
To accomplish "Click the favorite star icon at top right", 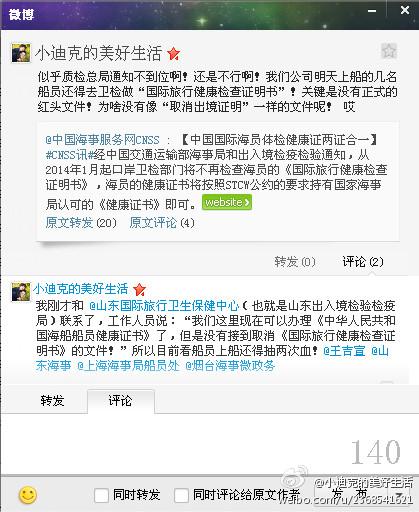I will 389,51.
